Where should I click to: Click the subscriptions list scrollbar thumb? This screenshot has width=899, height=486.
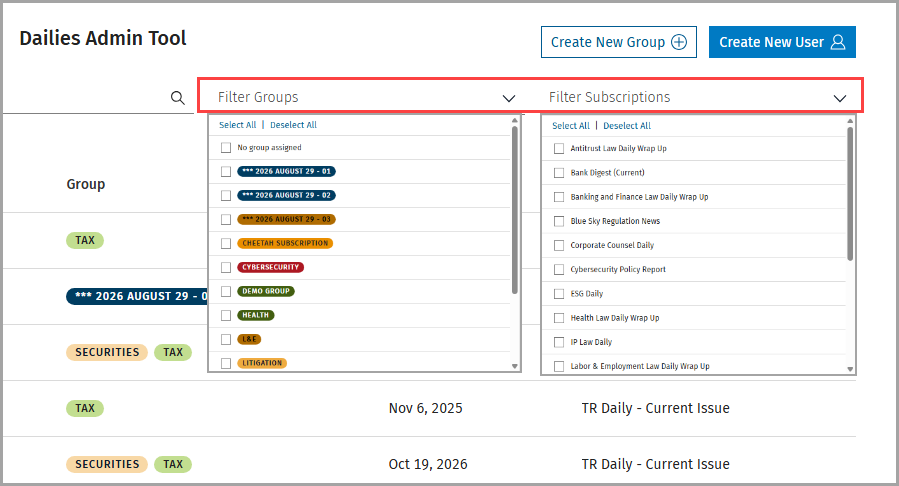pyautogui.click(x=850, y=194)
